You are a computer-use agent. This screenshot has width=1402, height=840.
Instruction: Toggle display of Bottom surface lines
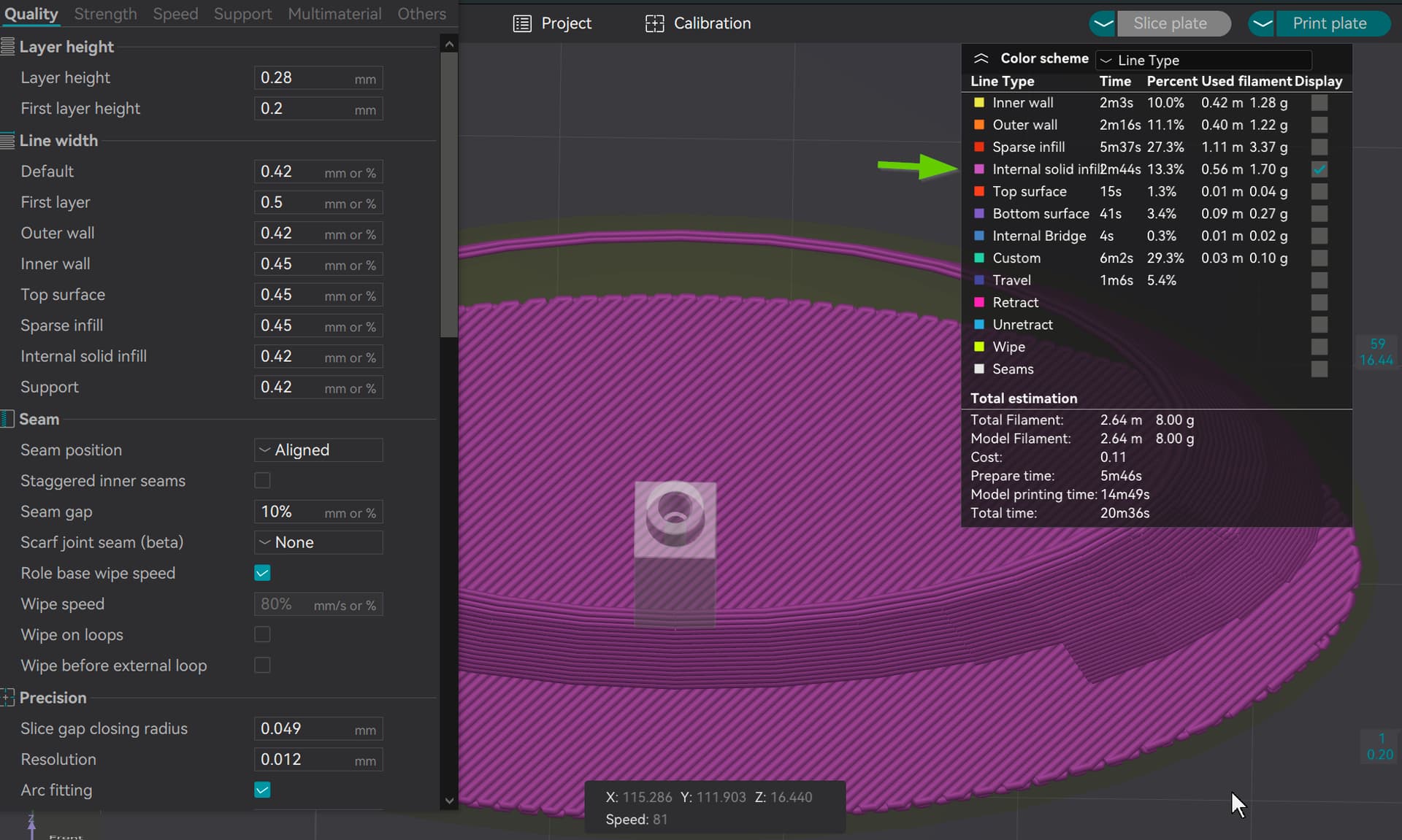tap(1319, 214)
